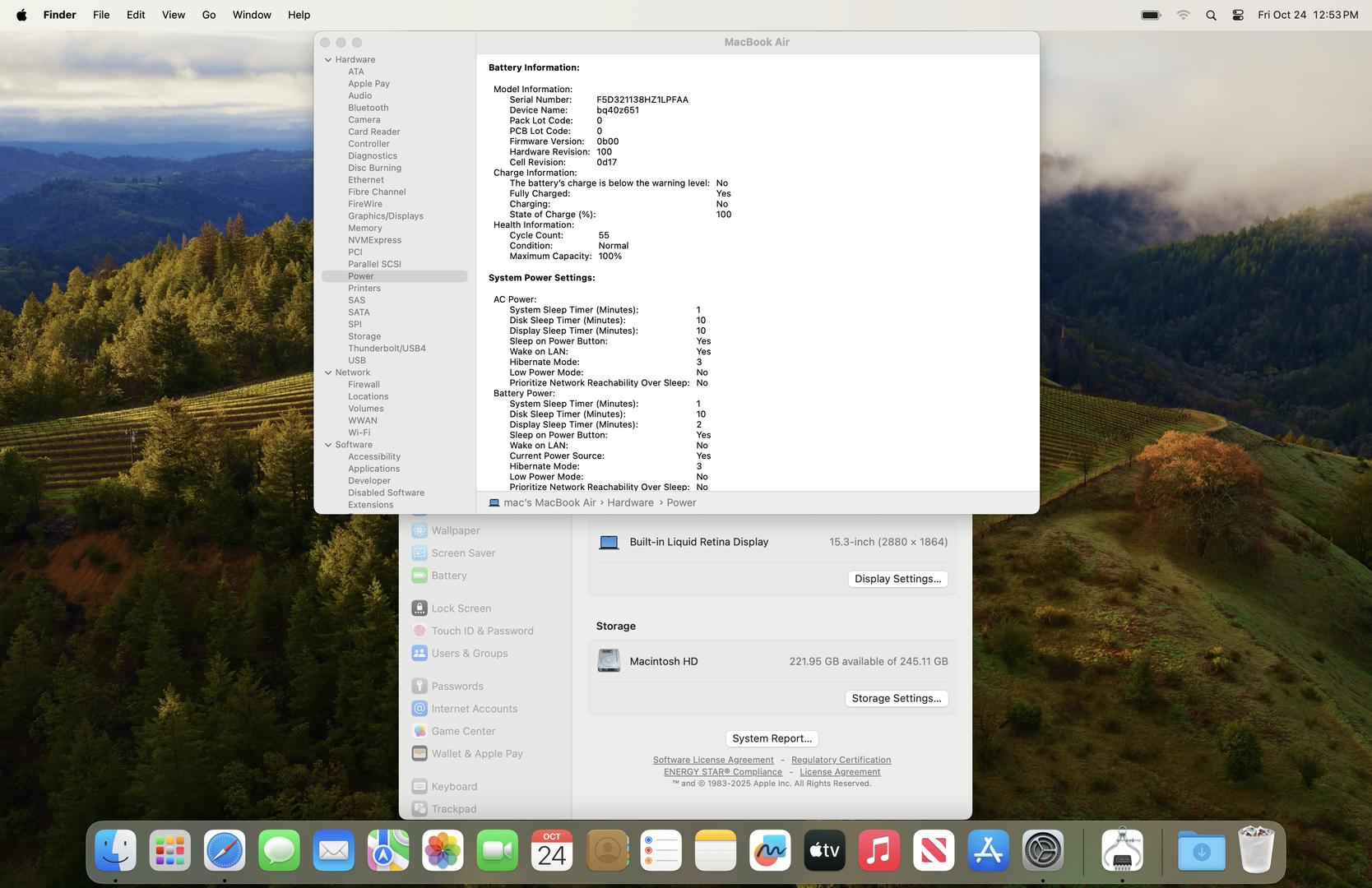Image resolution: width=1372 pixels, height=888 pixels.
Task: Open the File menu
Action: coord(101,15)
